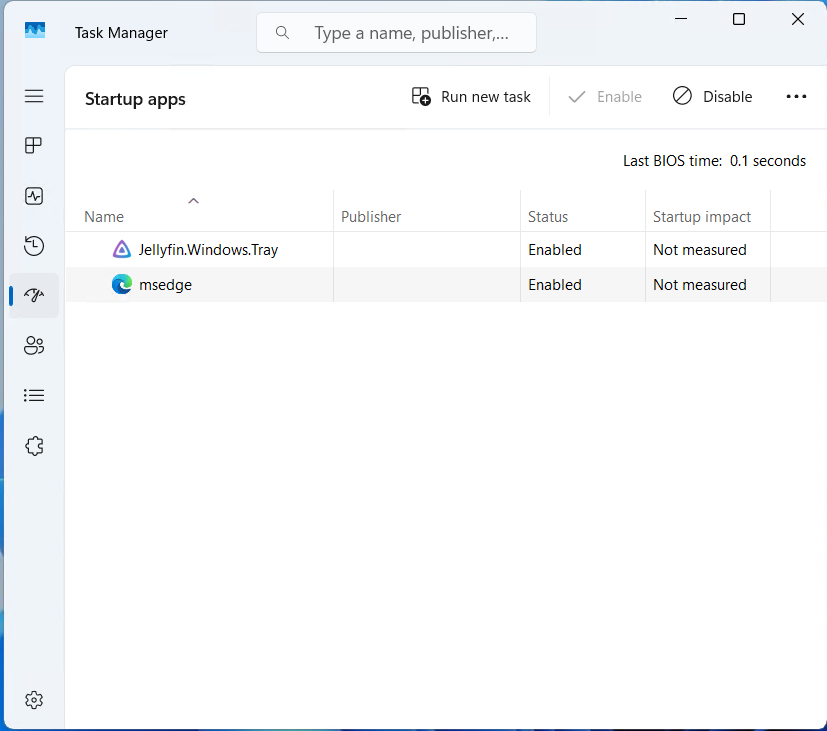Sort by Publisher column header
This screenshot has width=827, height=731.
coord(371,217)
